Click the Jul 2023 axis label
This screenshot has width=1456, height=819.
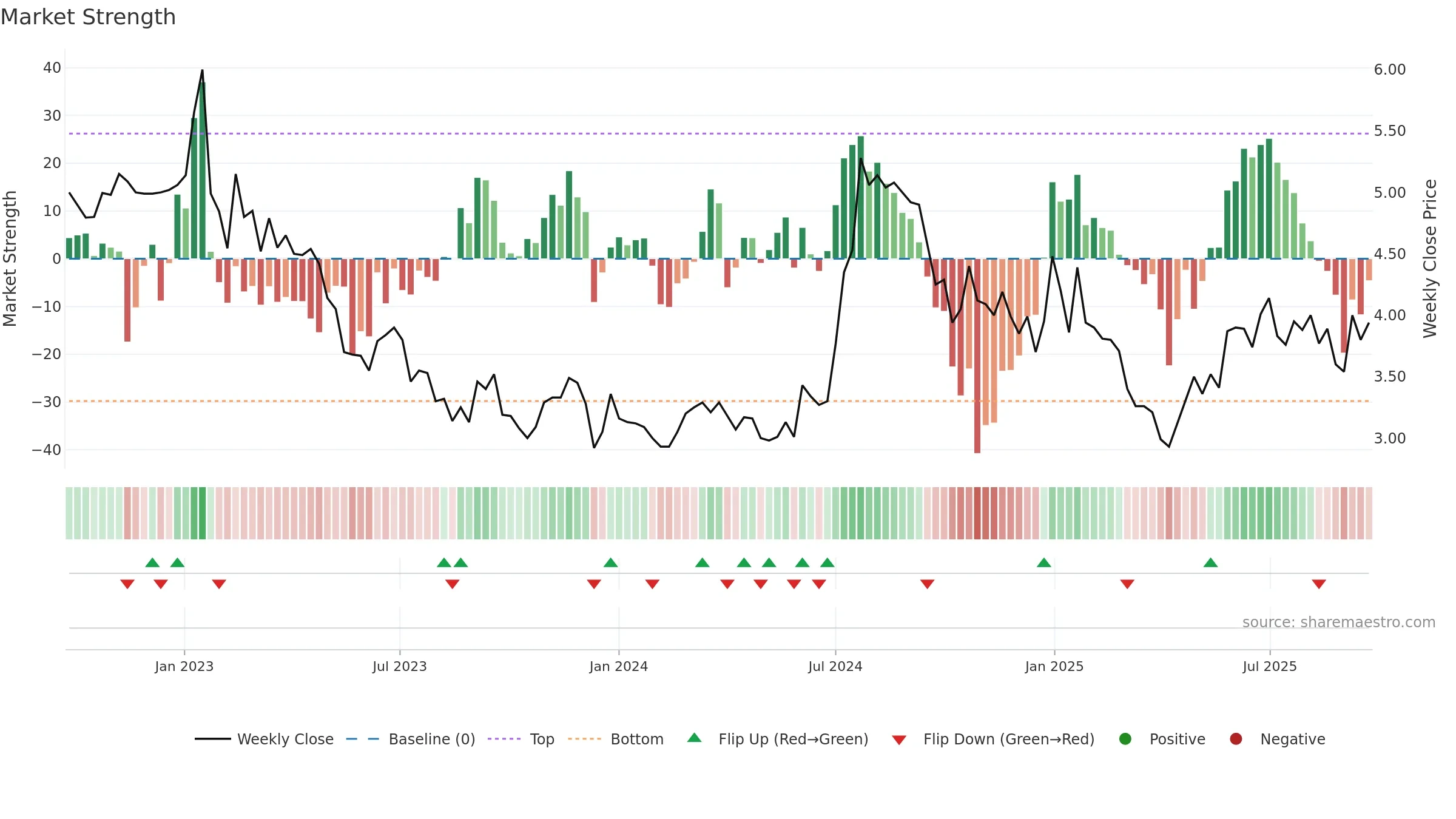tap(400, 666)
